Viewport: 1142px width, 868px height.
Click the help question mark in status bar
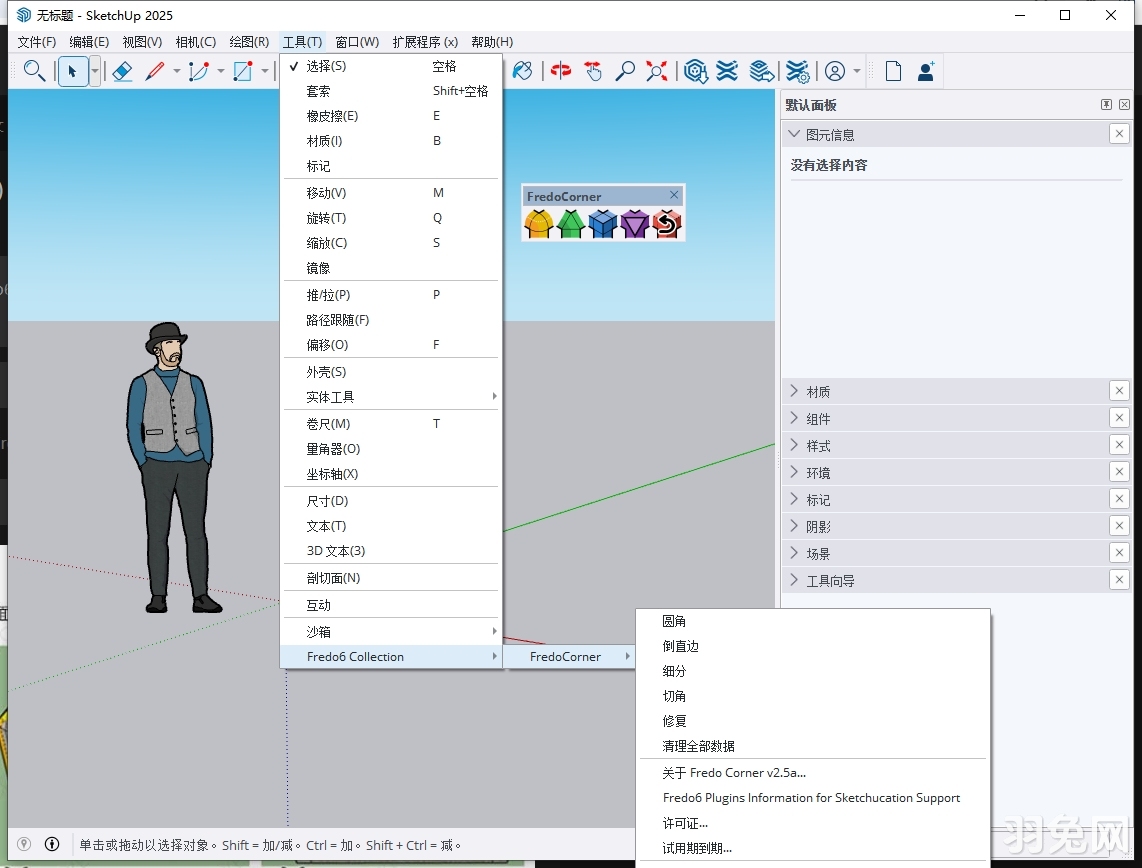[22, 845]
